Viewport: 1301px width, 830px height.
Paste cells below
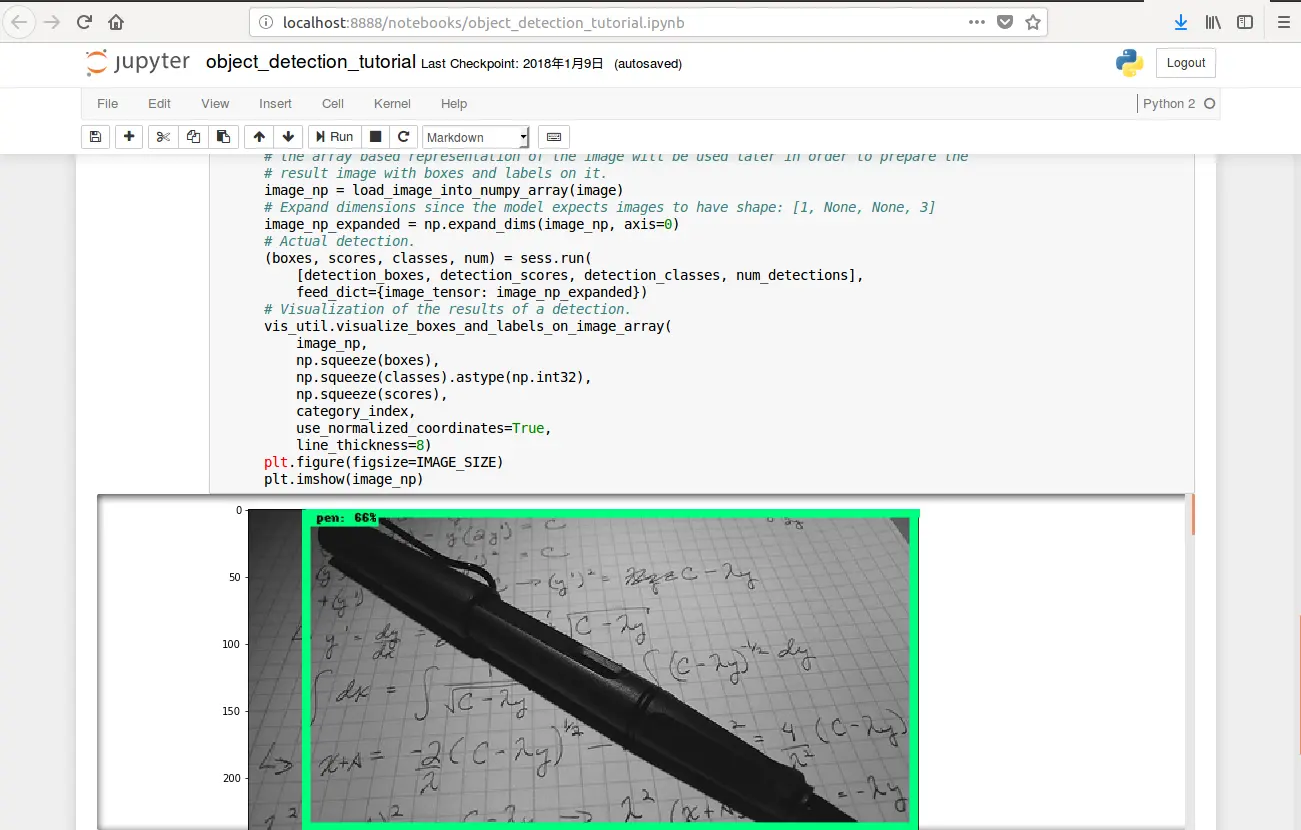click(223, 137)
